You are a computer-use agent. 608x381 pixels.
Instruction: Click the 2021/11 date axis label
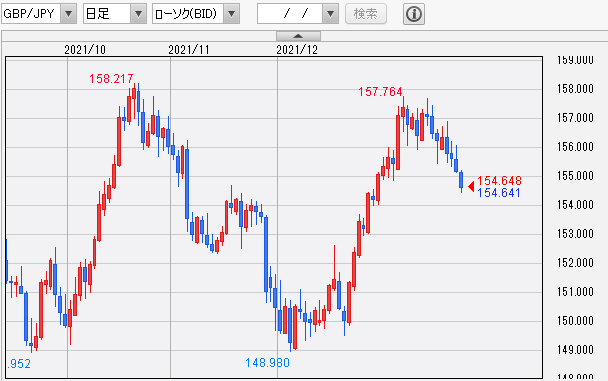(x=189, y=50)
